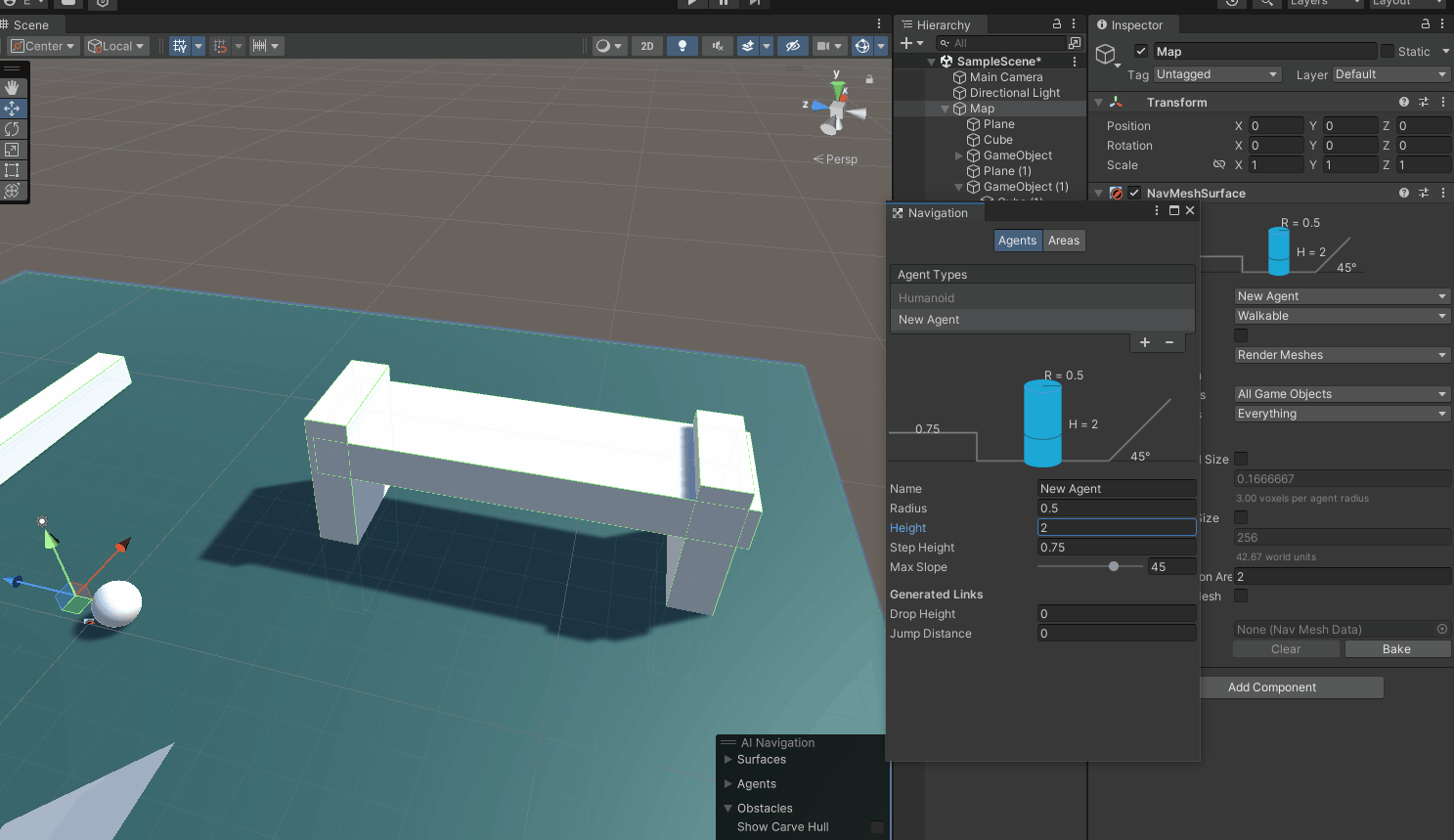This screenshot has height=840, width=1454.
Task: Collapse the Map object node
Action: tap(945, 109)
